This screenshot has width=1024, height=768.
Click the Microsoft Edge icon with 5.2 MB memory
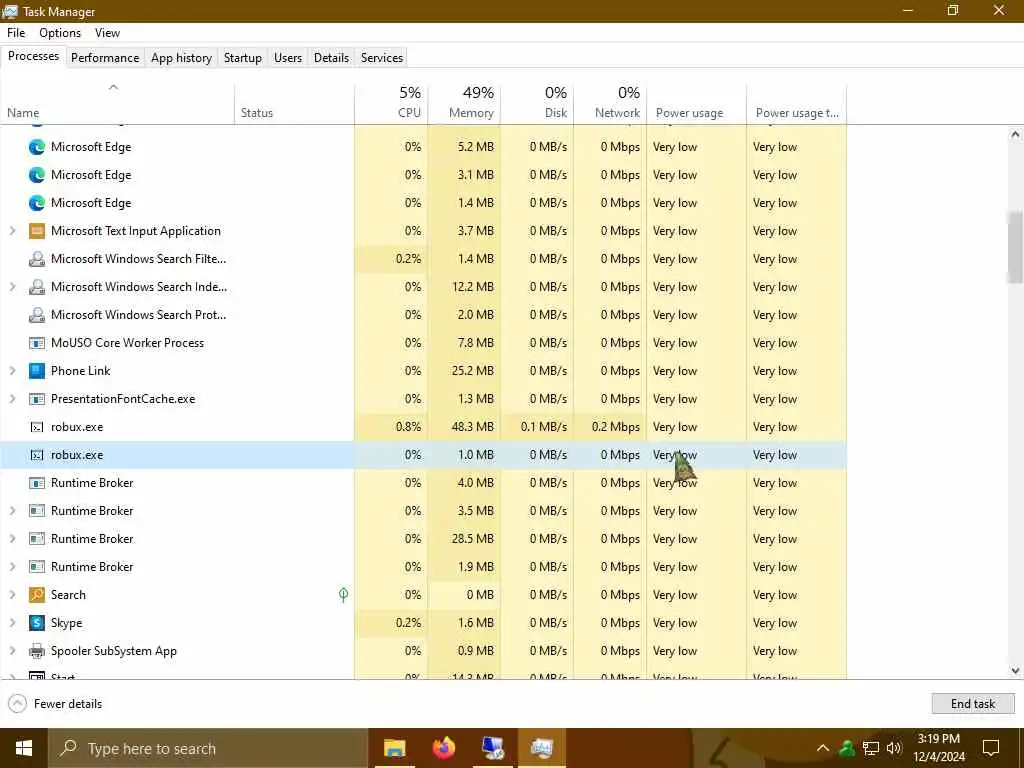pos(37,147)
